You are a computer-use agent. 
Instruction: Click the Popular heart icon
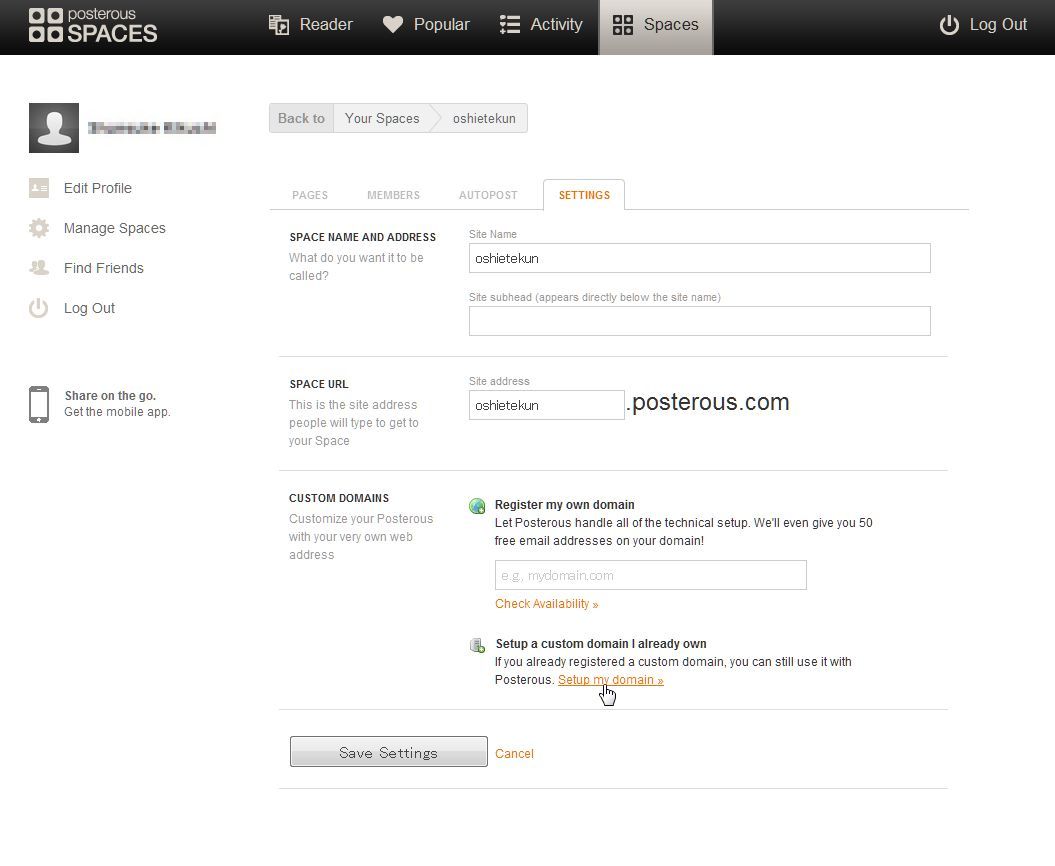click(x=393, y=25)
